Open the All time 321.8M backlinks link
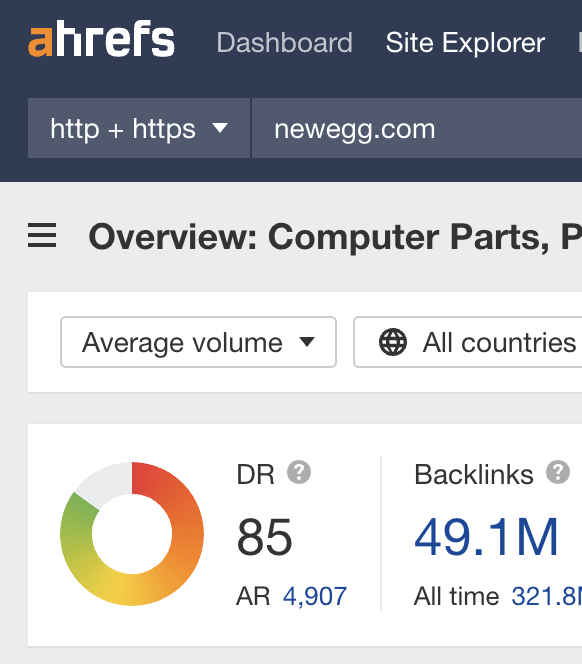582x664 pixels. pyautogui.click(x=546, y=596)
